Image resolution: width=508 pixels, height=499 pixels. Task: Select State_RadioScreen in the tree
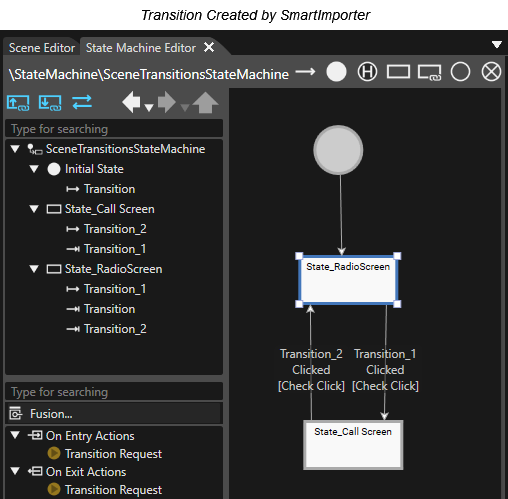(114, 269)
